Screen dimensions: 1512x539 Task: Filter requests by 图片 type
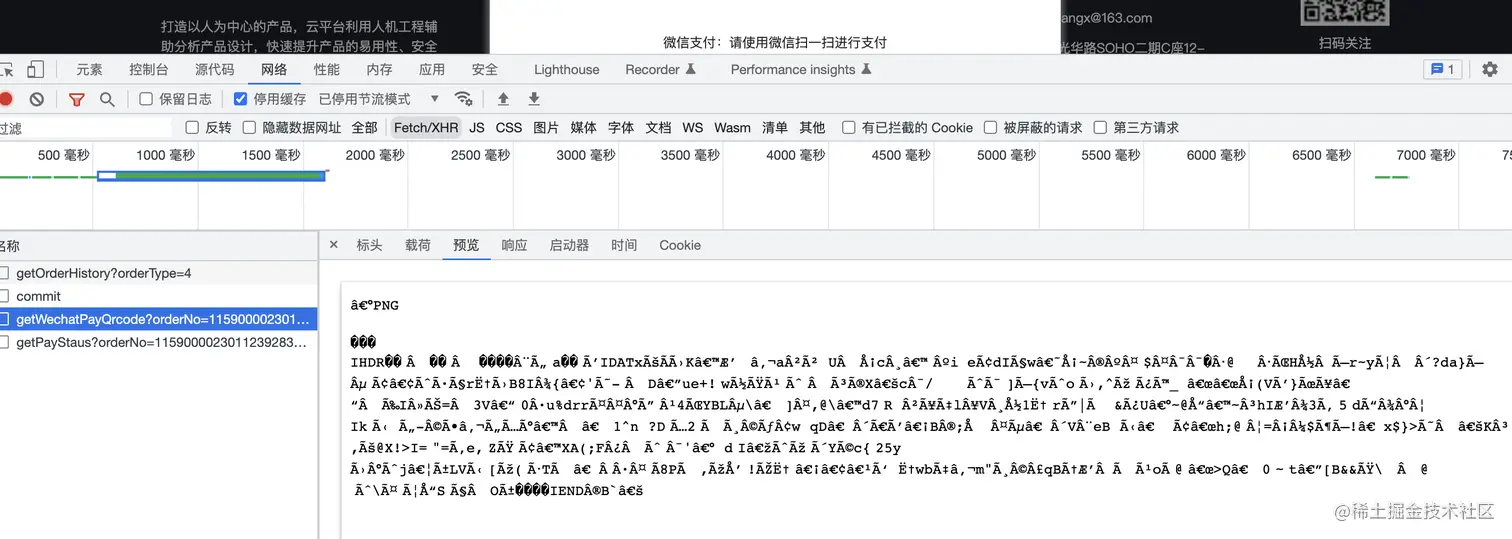[546, 128]
